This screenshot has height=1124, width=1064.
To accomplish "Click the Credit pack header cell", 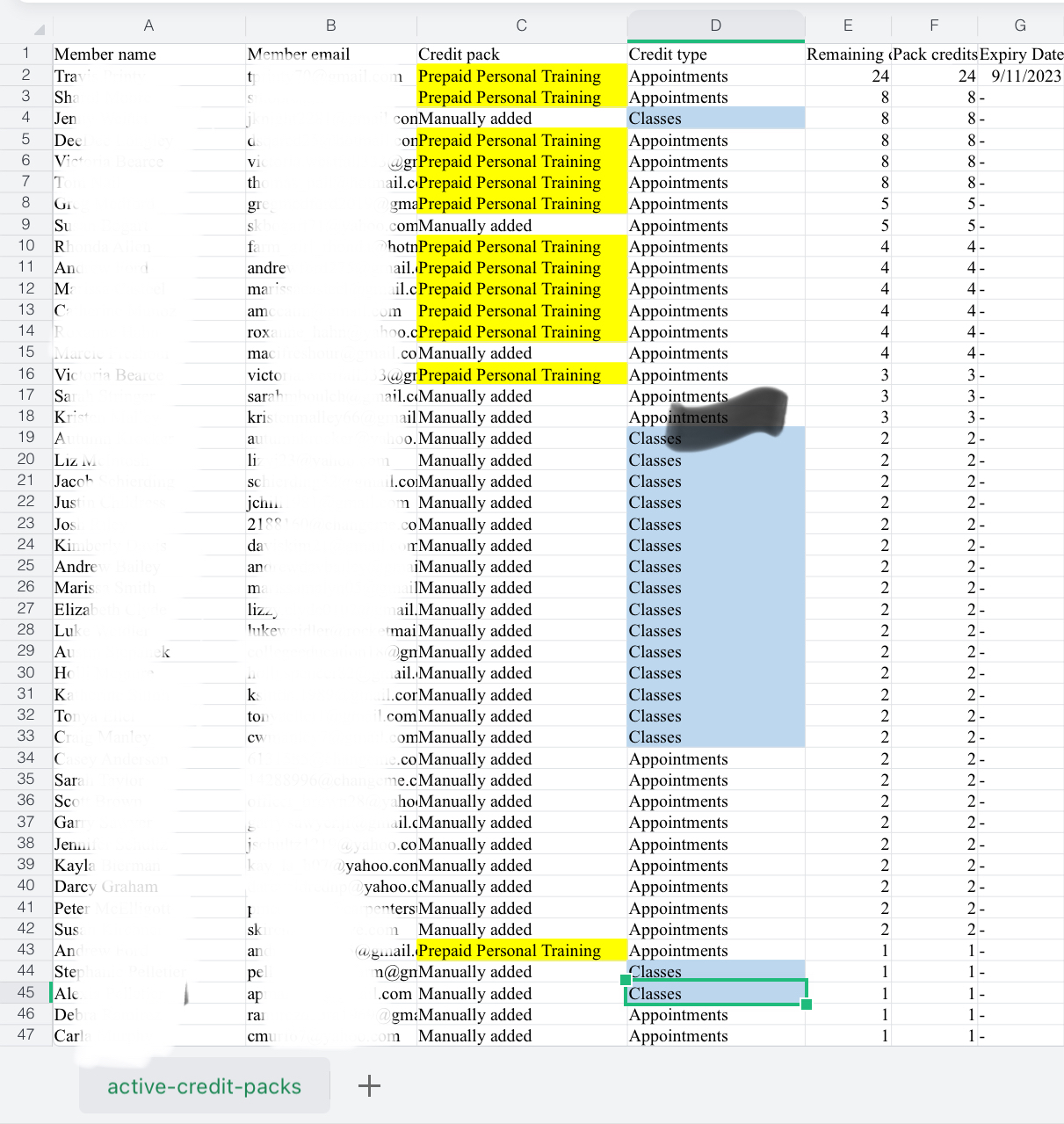I will (x=522, y=54).
